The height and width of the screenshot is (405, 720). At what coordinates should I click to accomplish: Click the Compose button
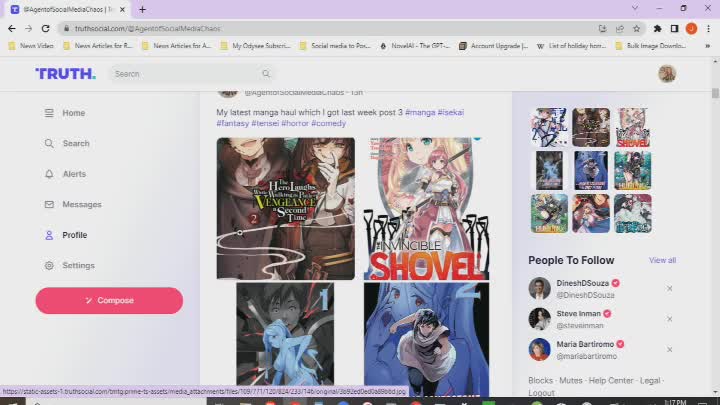109,301
